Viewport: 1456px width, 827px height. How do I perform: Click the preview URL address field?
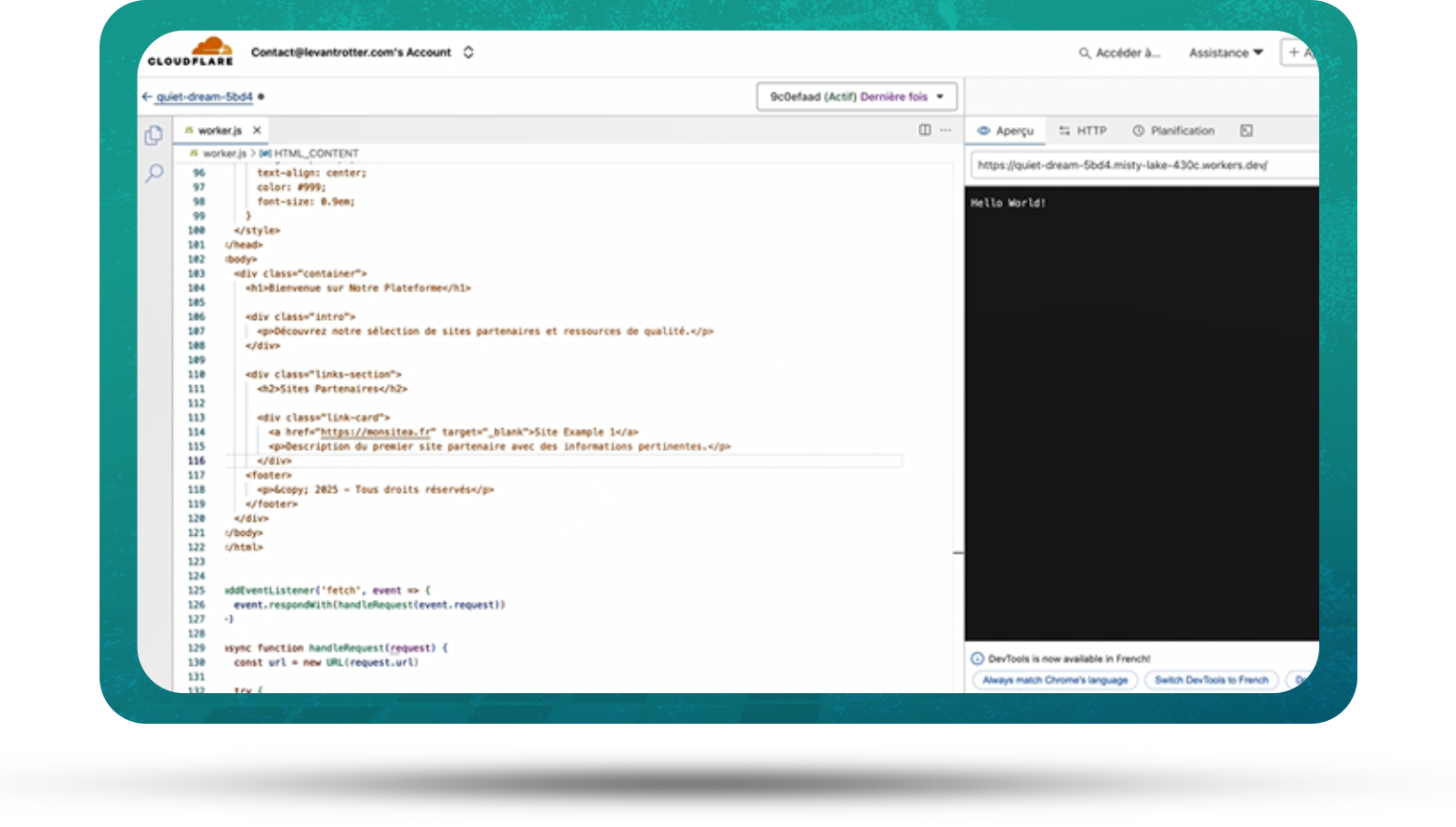1140,166
